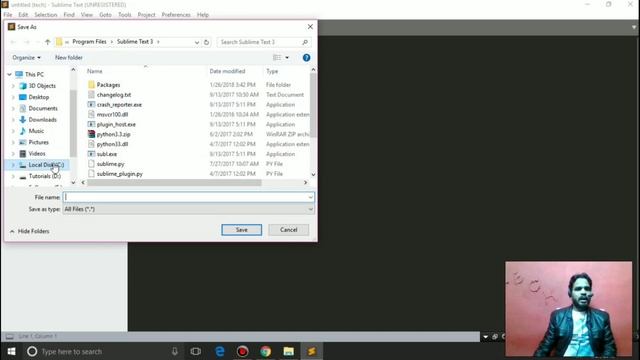
Task: Click Program Files in the address path
Action: (89, 42)
